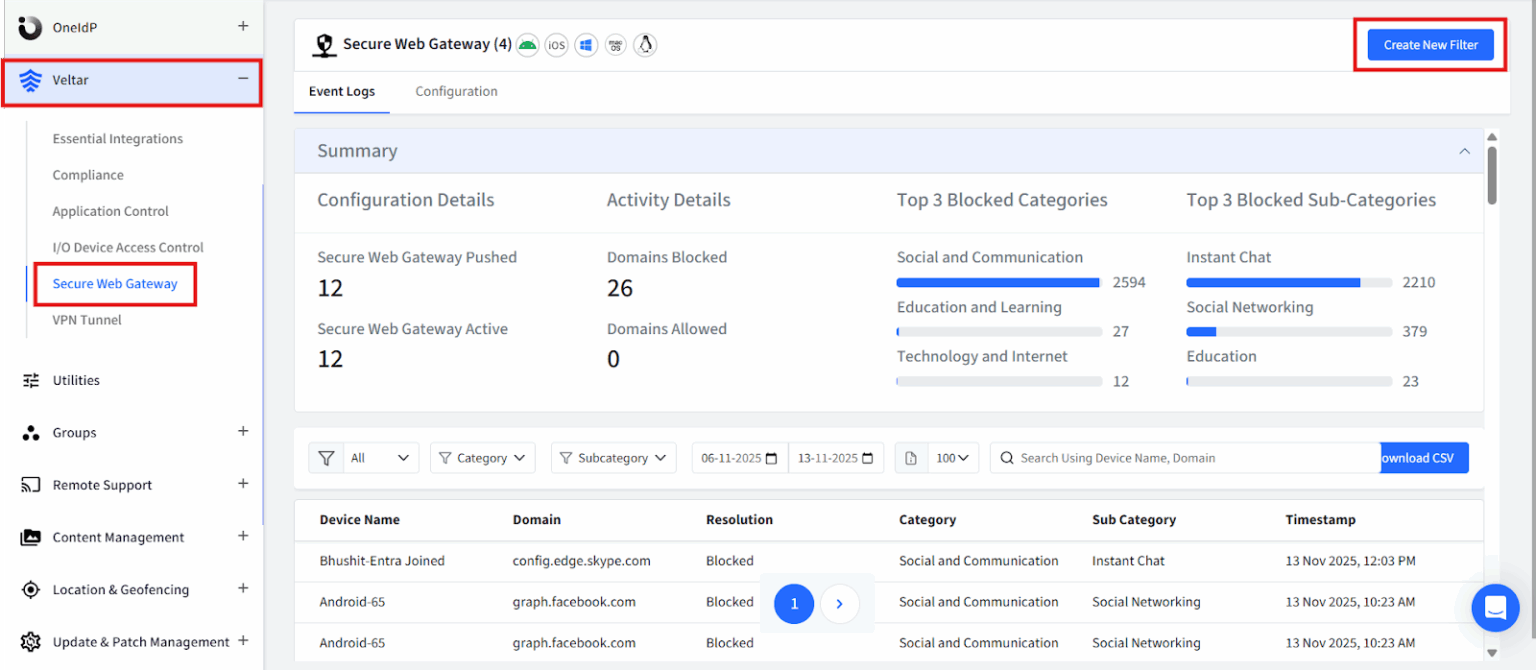Open VPN Tunnel in the sidebar

(x=87, y=320)
